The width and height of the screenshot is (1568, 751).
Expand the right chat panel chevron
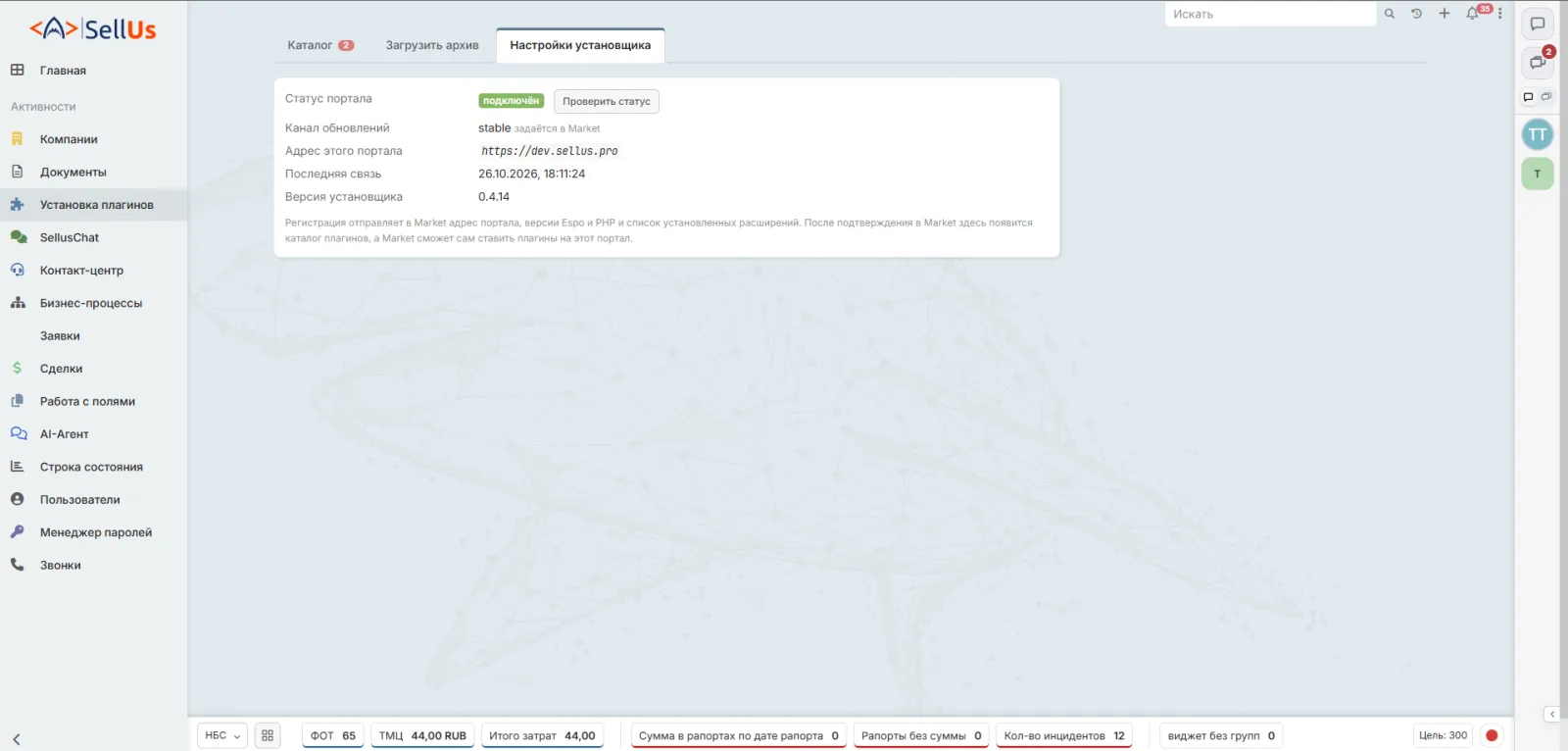1551,714
